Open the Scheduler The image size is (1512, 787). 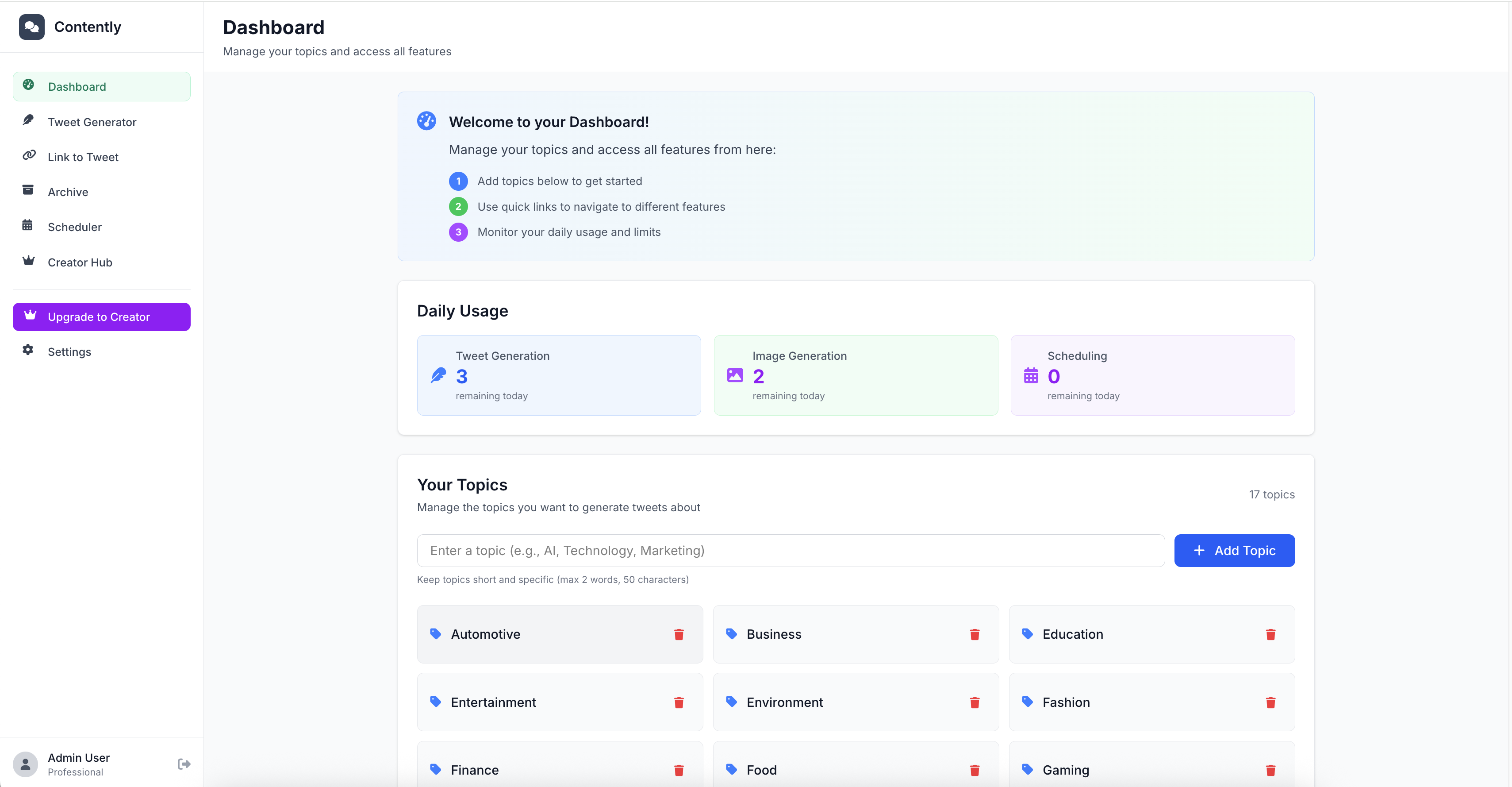[x=75, y=227]
